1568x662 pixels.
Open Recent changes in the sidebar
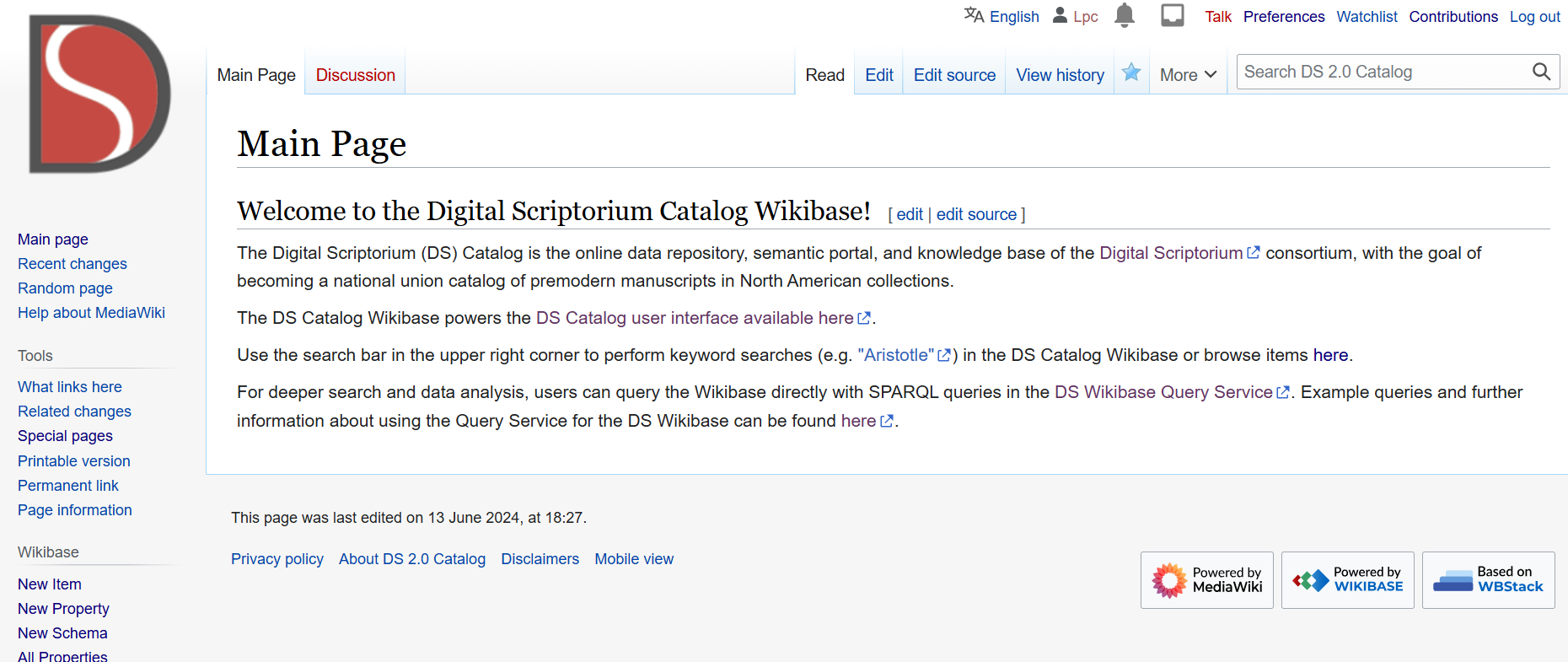pos(72,264)
